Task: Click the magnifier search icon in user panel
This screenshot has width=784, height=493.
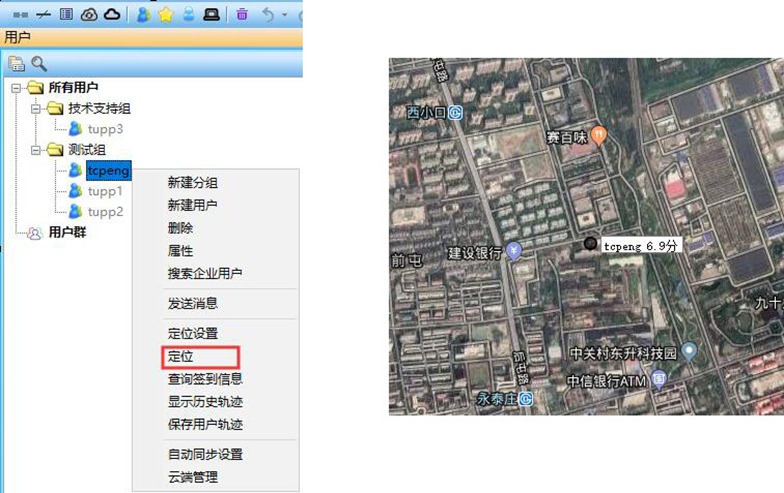Action: tap(39, 63)
